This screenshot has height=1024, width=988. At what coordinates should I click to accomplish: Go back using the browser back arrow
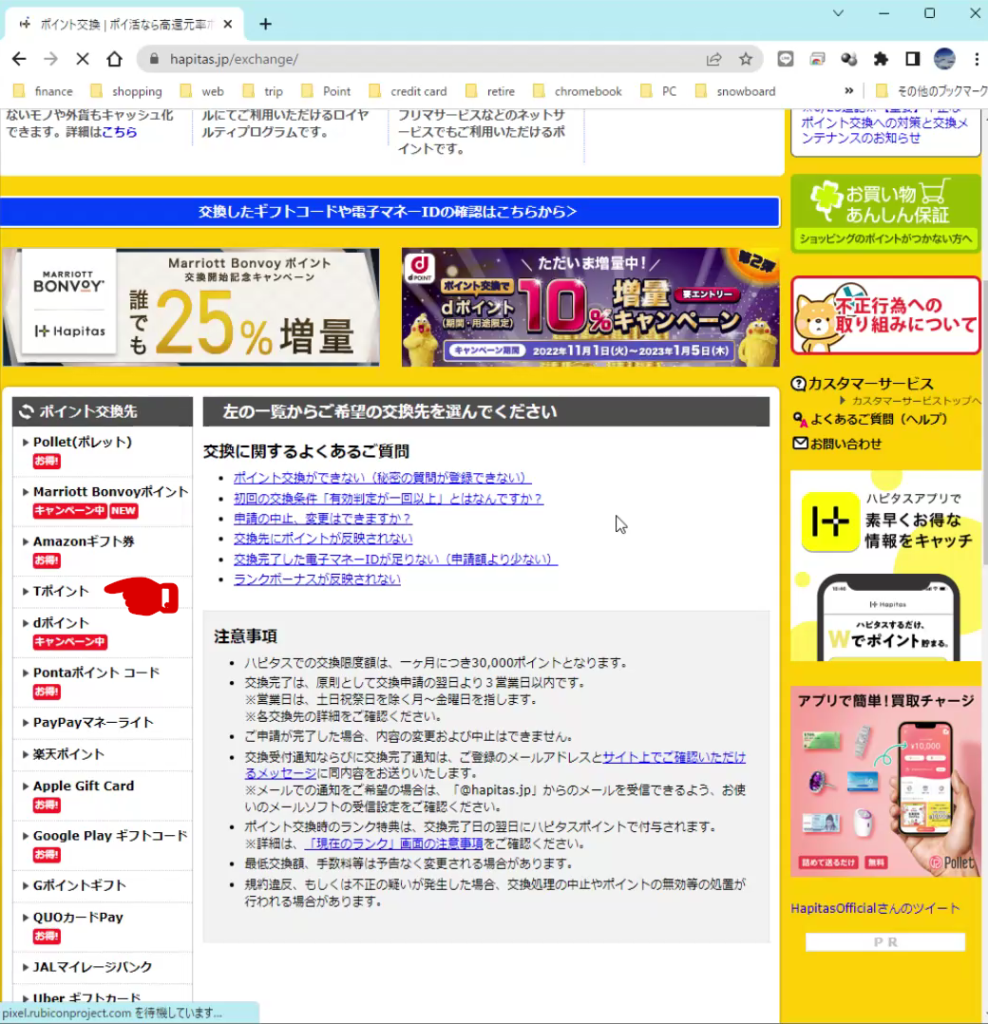19,59
